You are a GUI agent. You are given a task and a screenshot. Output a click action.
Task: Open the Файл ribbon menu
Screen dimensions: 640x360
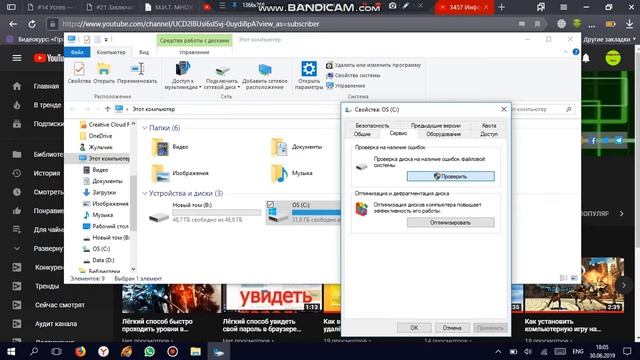(77, 52)
